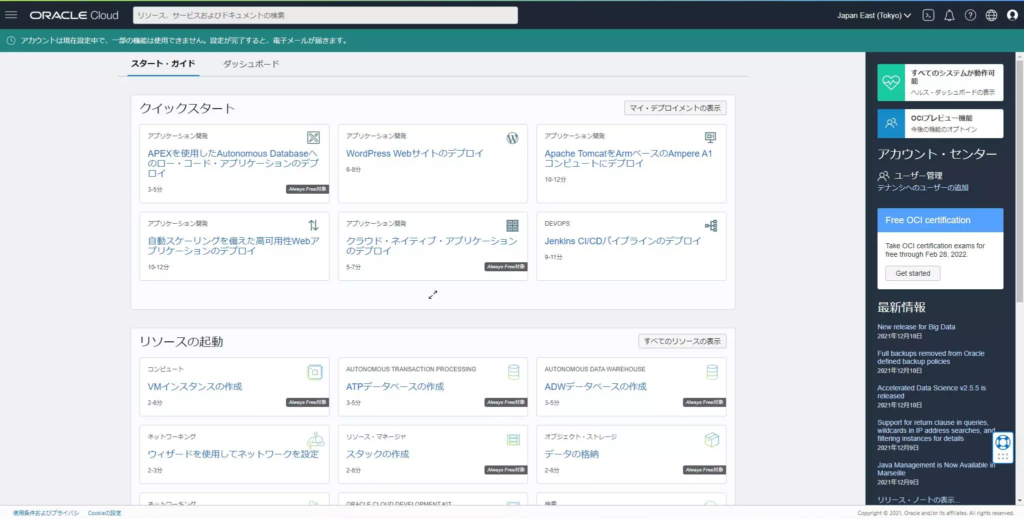
Task: Click the cloud native application grid icon
Action: point(513,226)
